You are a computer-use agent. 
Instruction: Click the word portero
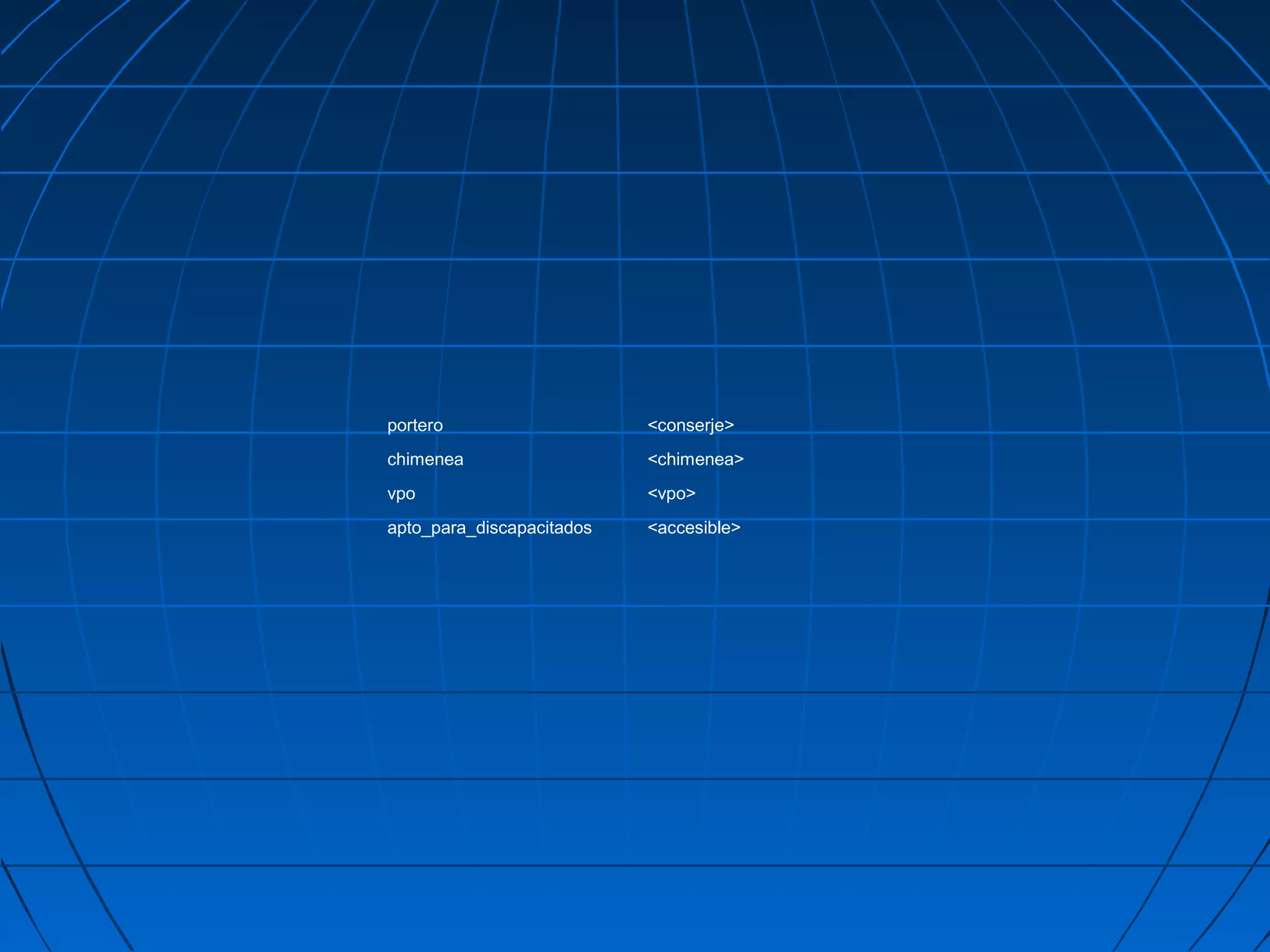[415, 426]
